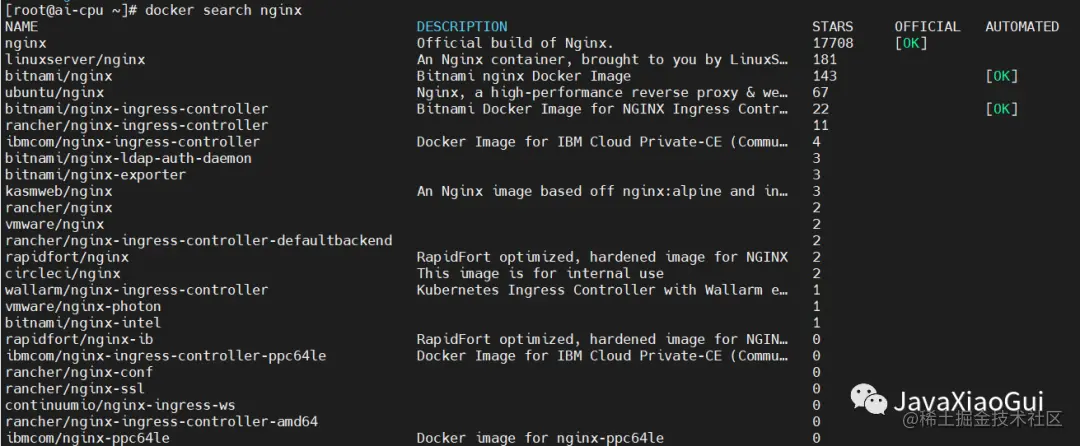
Task: Select the 'rancher/nginx' image name
Action: pyautogui.click(x=59, y=208)
